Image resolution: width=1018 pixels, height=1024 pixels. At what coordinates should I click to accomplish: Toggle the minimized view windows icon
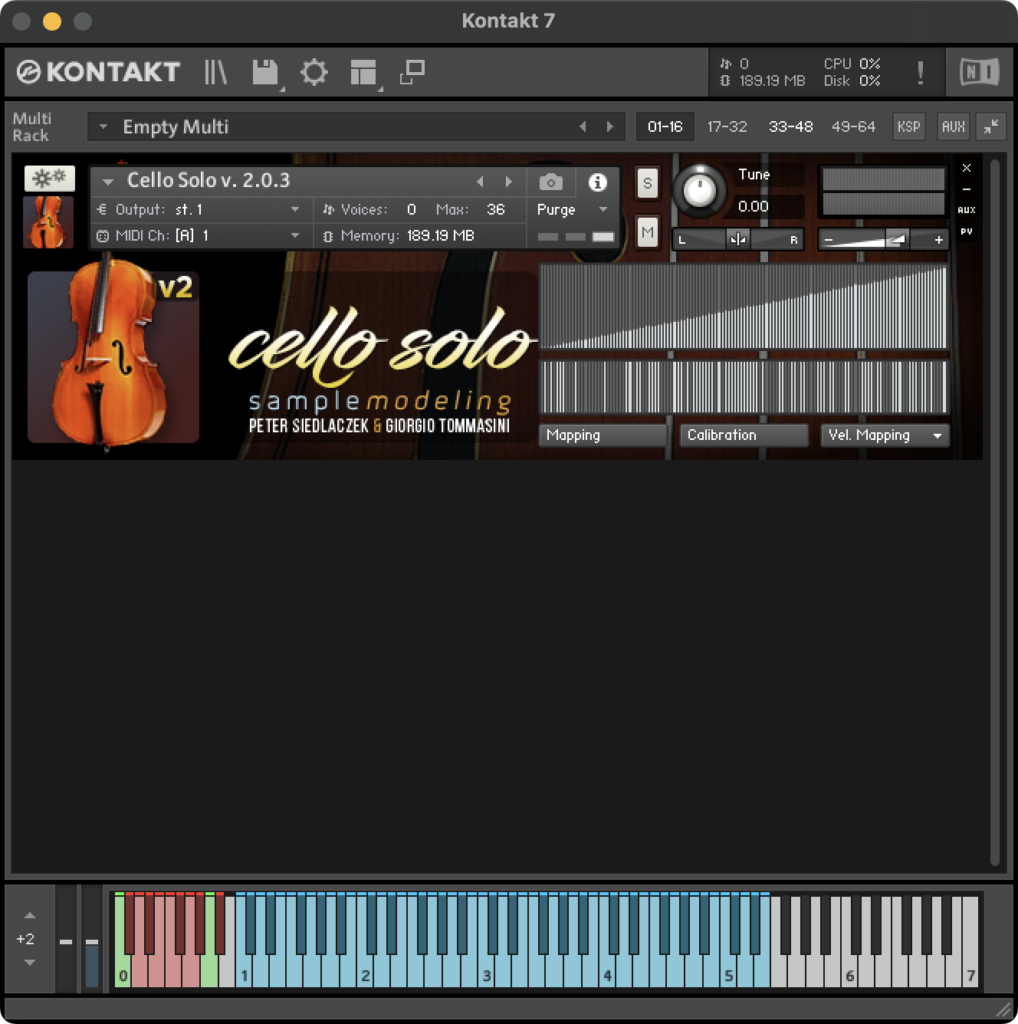pos(412,72)
